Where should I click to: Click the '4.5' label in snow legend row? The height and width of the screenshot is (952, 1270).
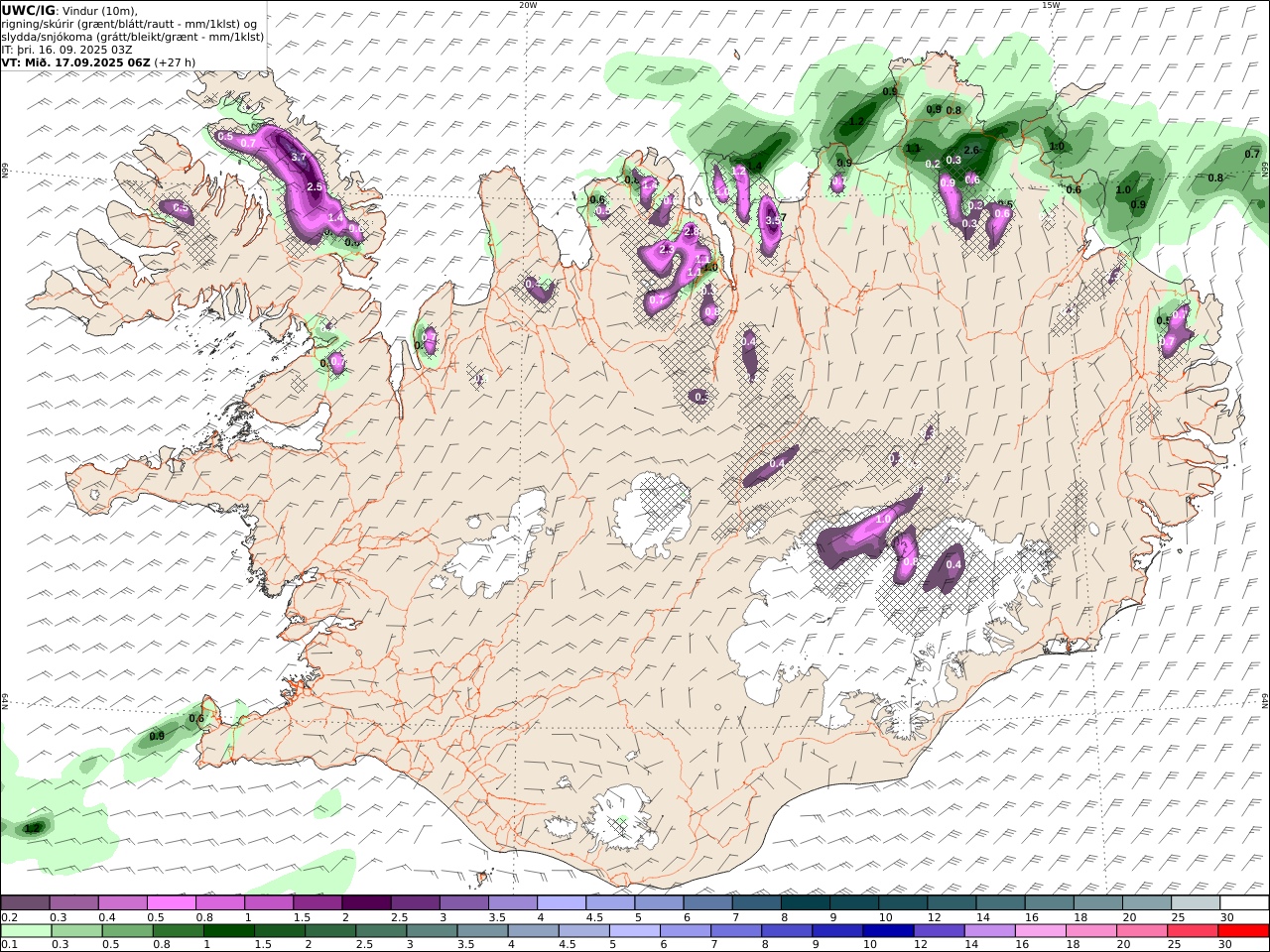click(594, 917)
